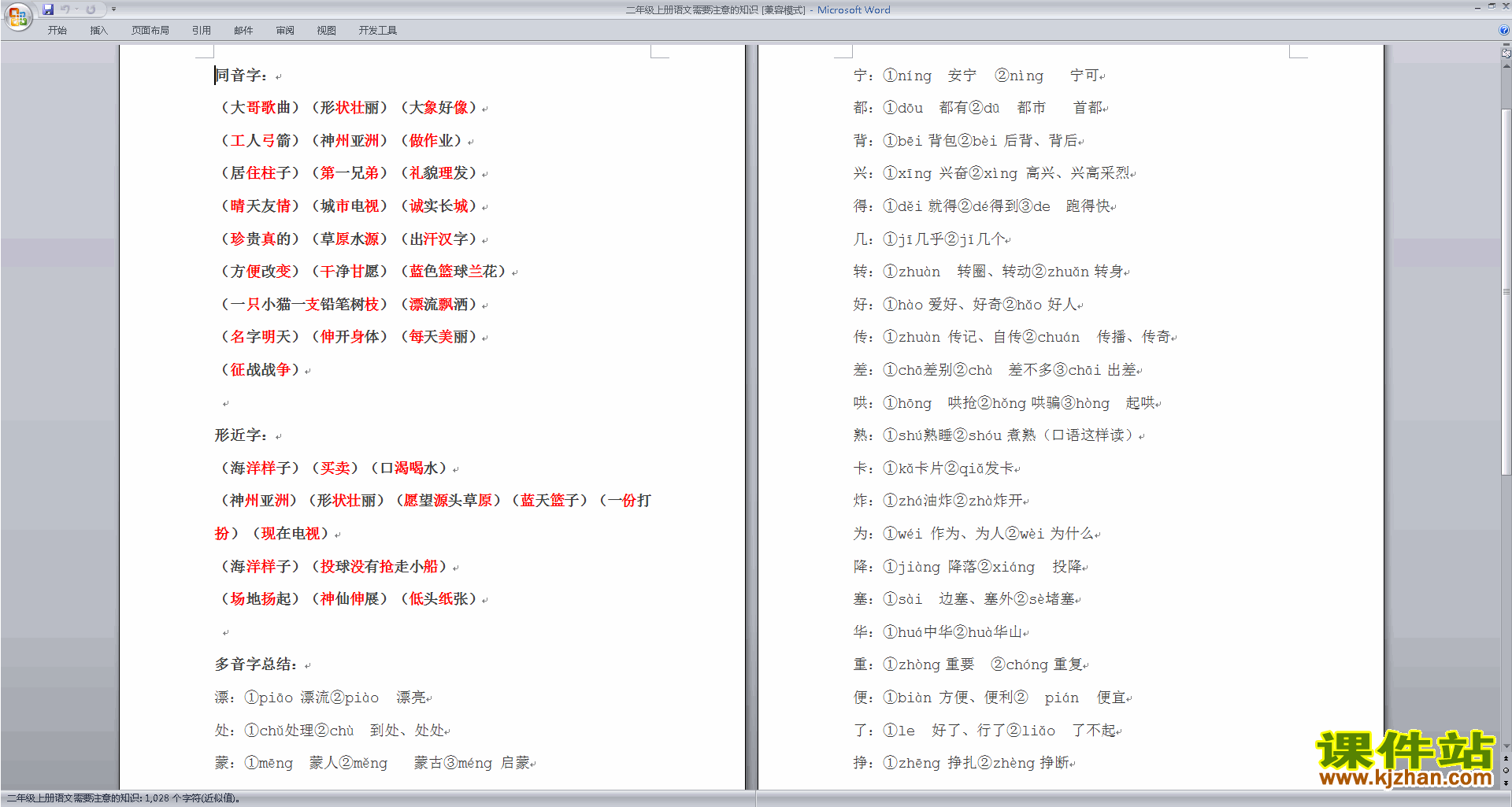1512x807 pixels.
Task: Click the line starting with 降：①jiàng
Action: coord(970,567)
